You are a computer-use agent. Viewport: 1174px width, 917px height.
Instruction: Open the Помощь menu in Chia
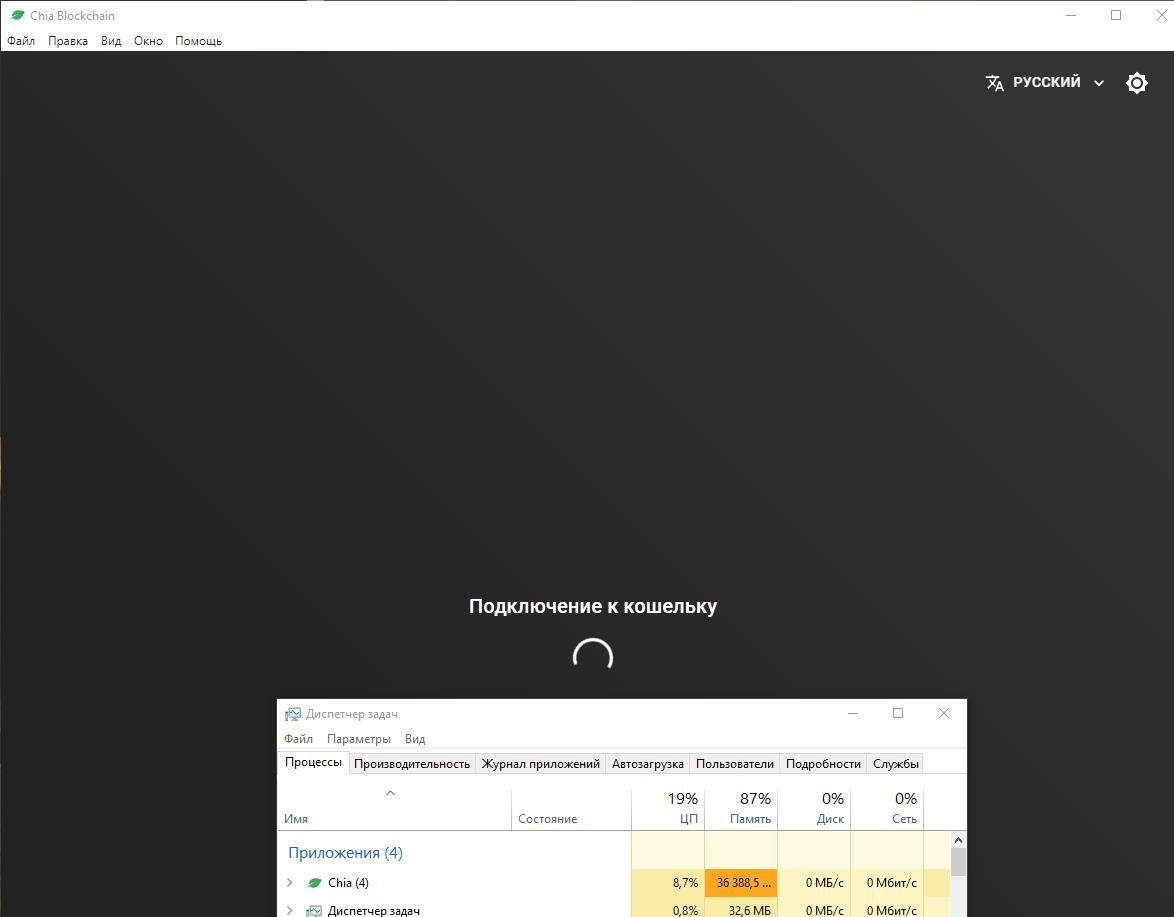[198, 40]
